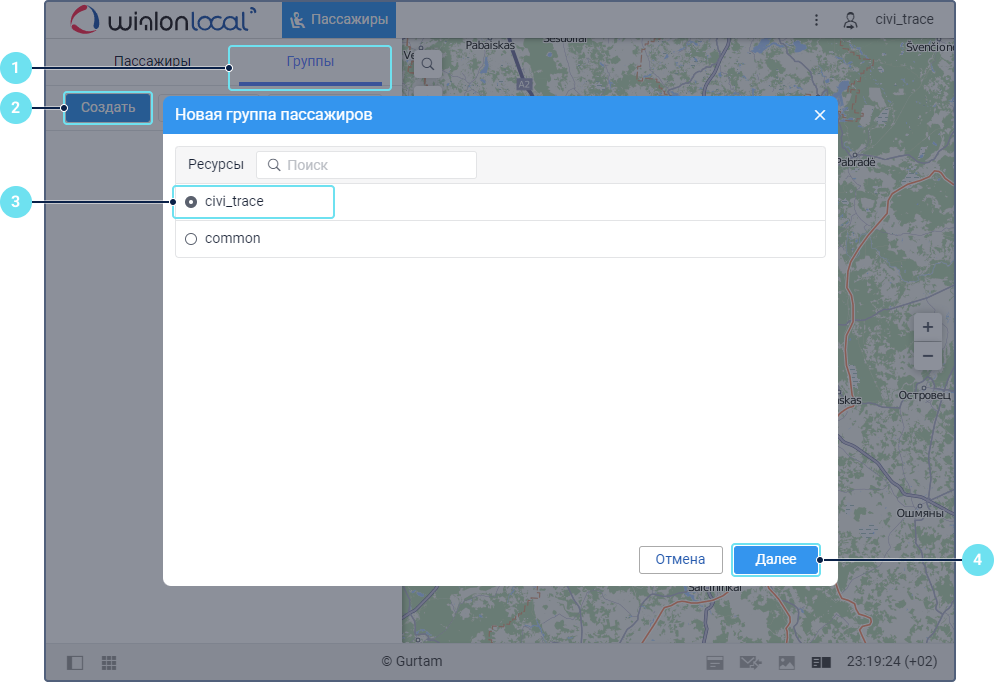The width and height of the screenshot is (994, 682).
Task: Close the new passenger group dialog
Action: click(820, 115)
